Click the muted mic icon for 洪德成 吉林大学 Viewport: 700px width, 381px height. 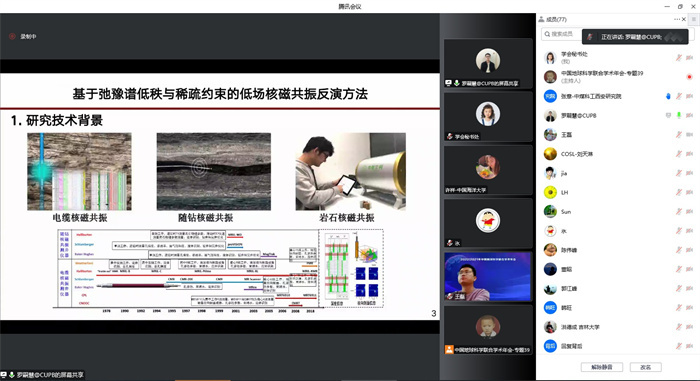679,327
